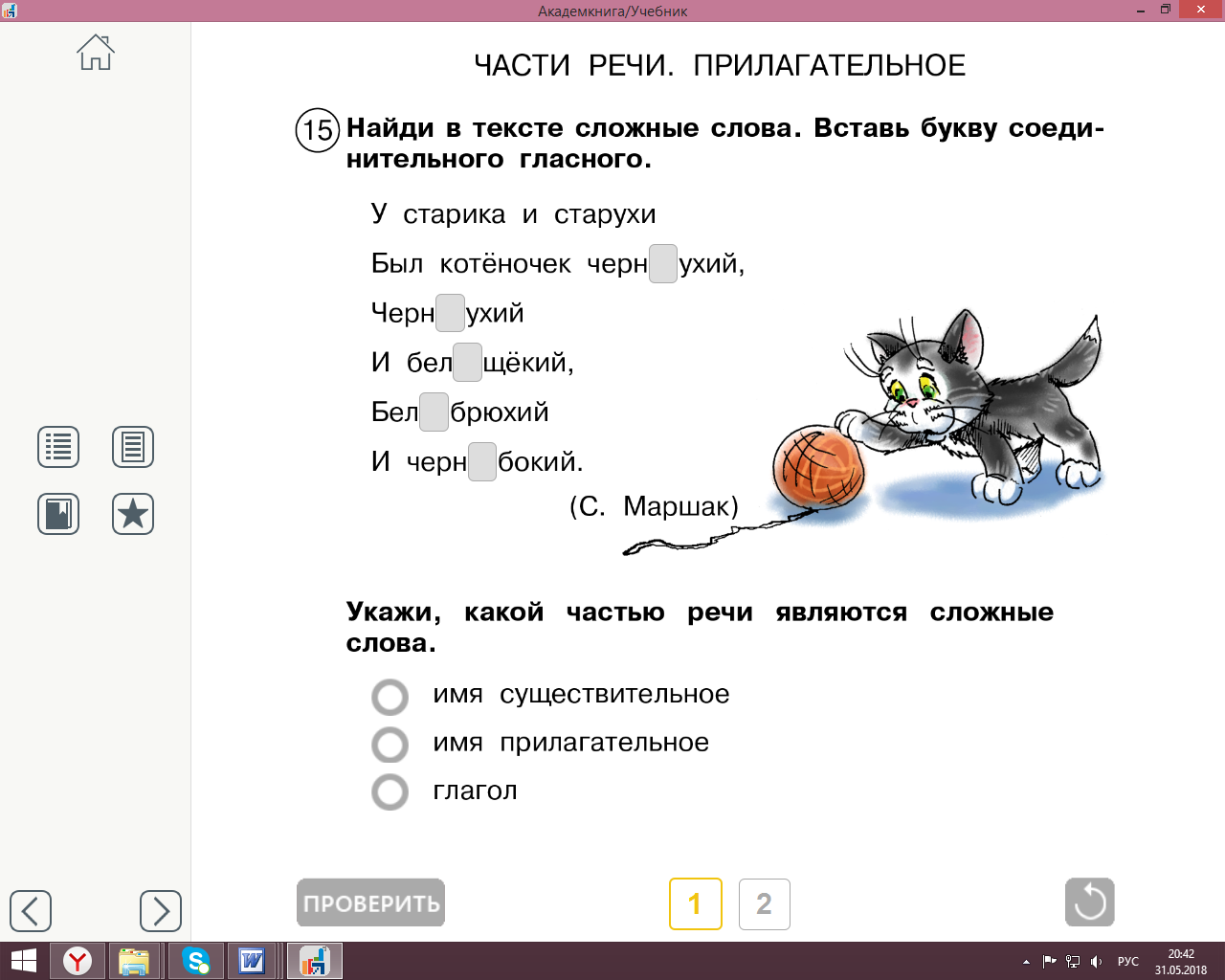Click the exercise number 15 circle
Screen dimensions: 1225x980
click(x=318, y=129)
